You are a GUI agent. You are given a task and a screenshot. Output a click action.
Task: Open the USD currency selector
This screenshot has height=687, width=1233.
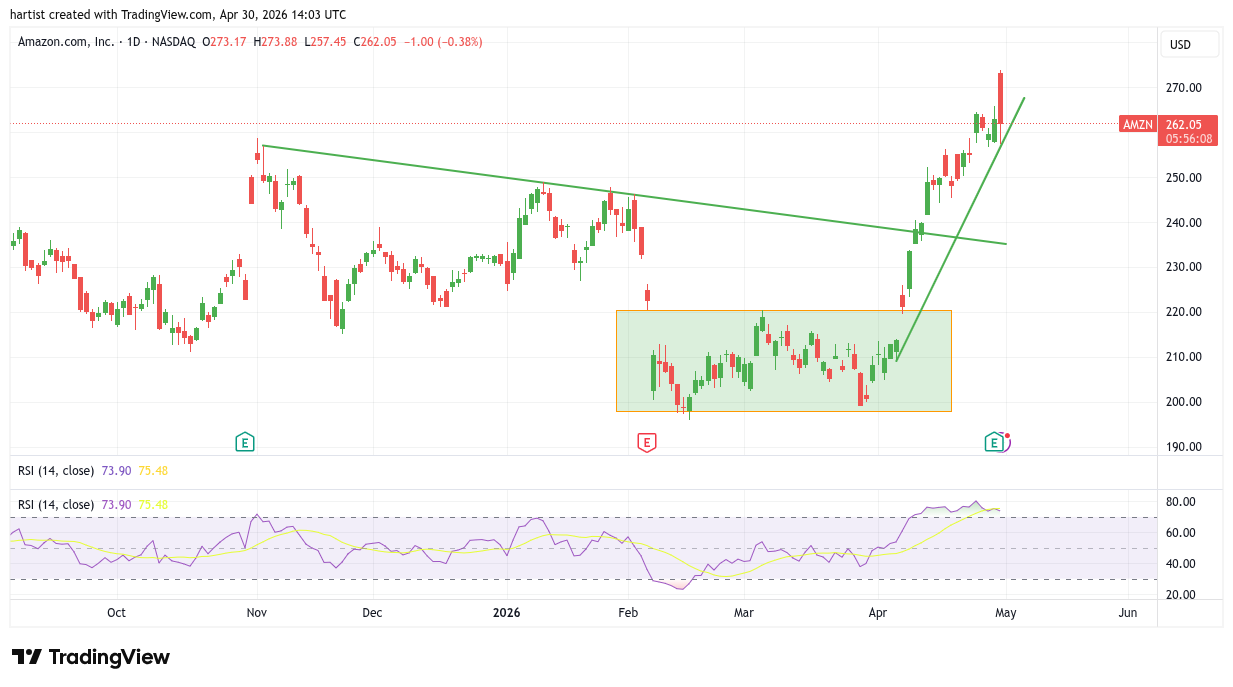[1189, 44]
